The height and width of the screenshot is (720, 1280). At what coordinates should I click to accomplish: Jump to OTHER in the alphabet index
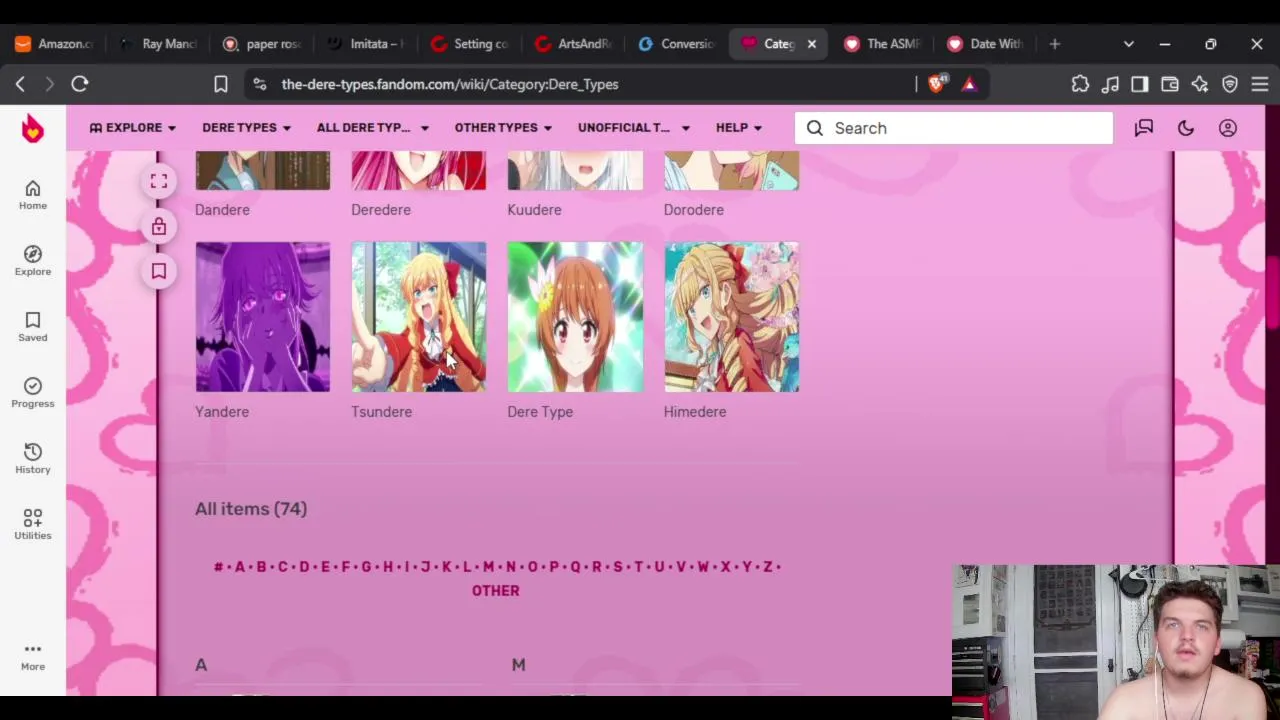coord(495,591)
